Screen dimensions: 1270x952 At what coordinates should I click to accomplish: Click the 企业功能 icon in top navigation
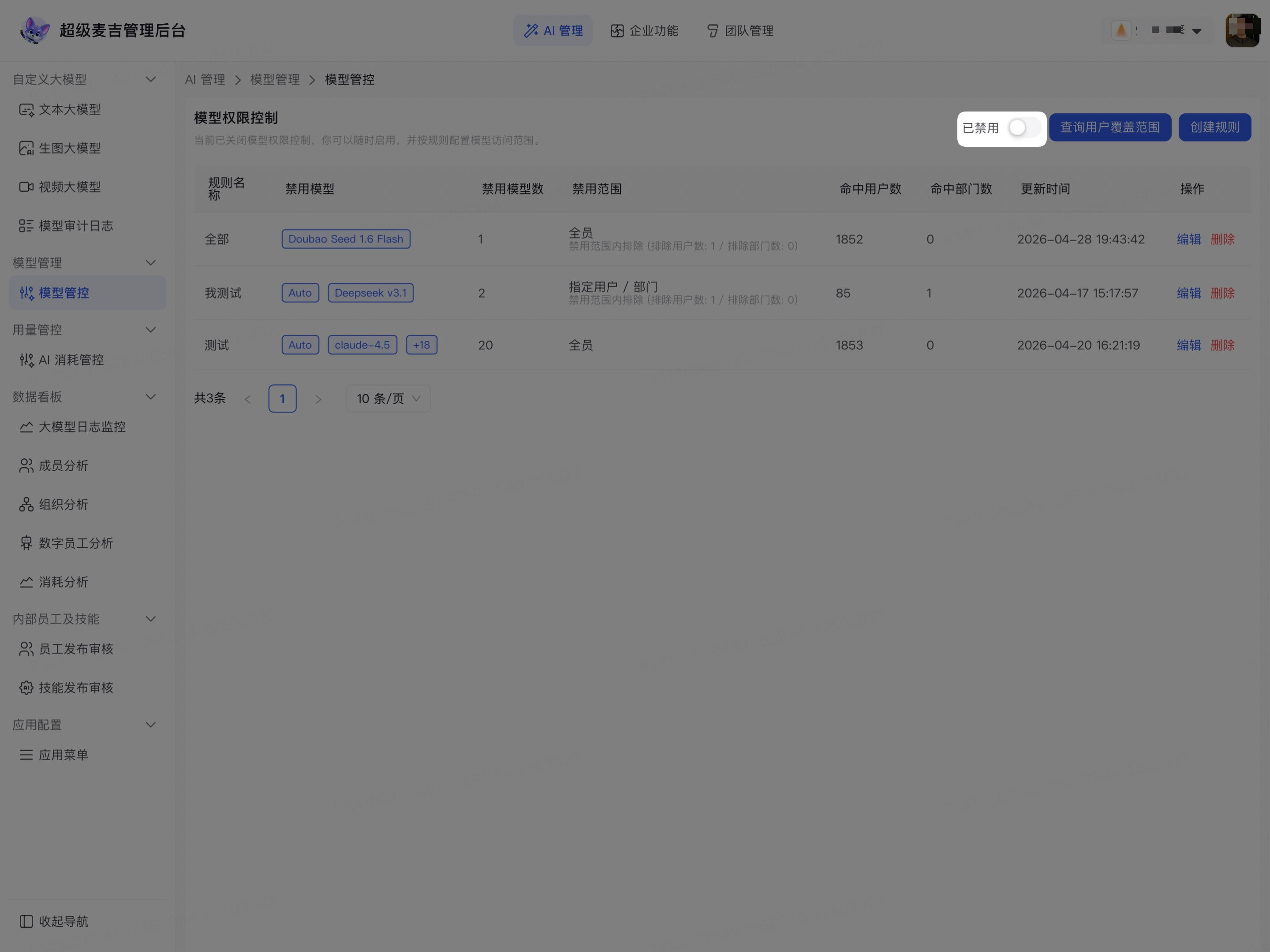tap(617, 30)
